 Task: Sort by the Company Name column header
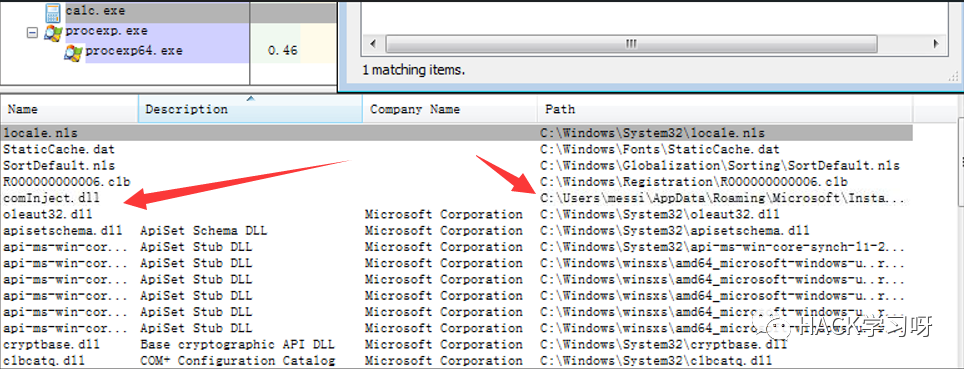pos(450,109)
